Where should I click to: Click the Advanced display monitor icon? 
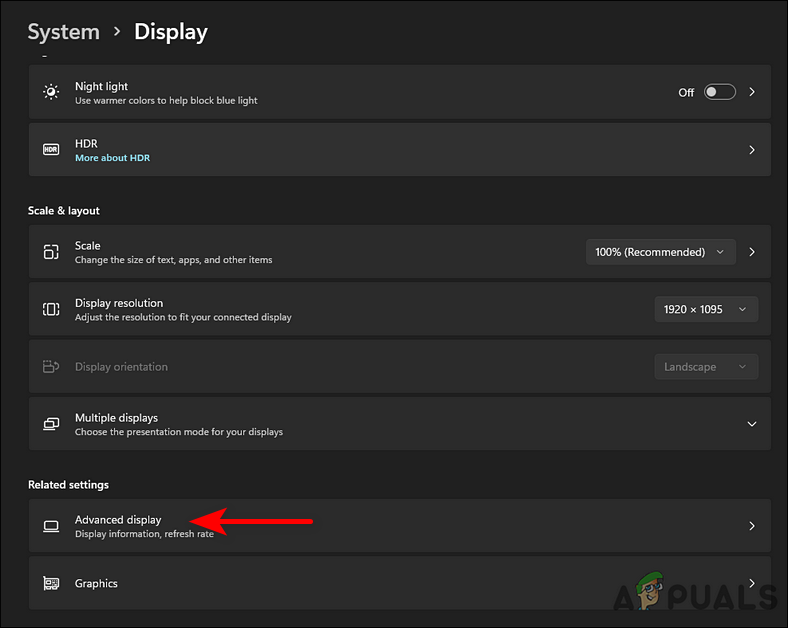[x=51, y=526]
